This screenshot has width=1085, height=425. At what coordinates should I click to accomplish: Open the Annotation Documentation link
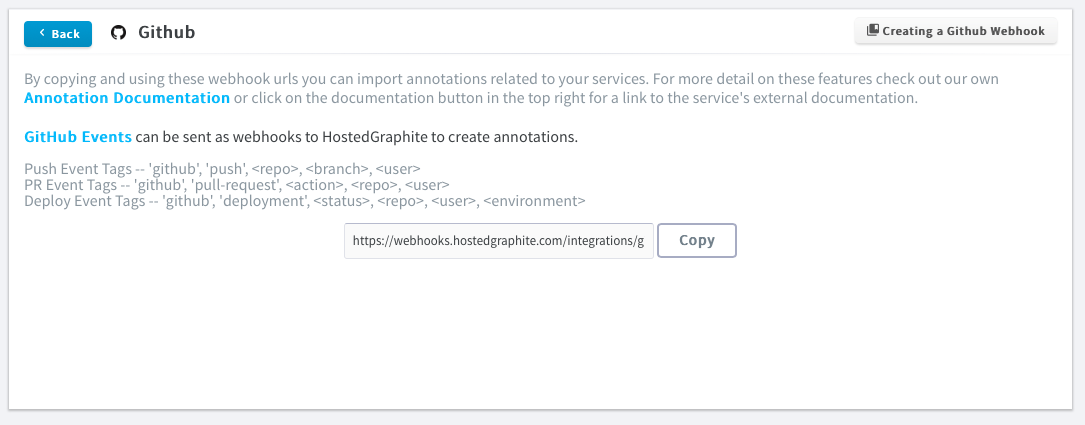tap(127, 98)
